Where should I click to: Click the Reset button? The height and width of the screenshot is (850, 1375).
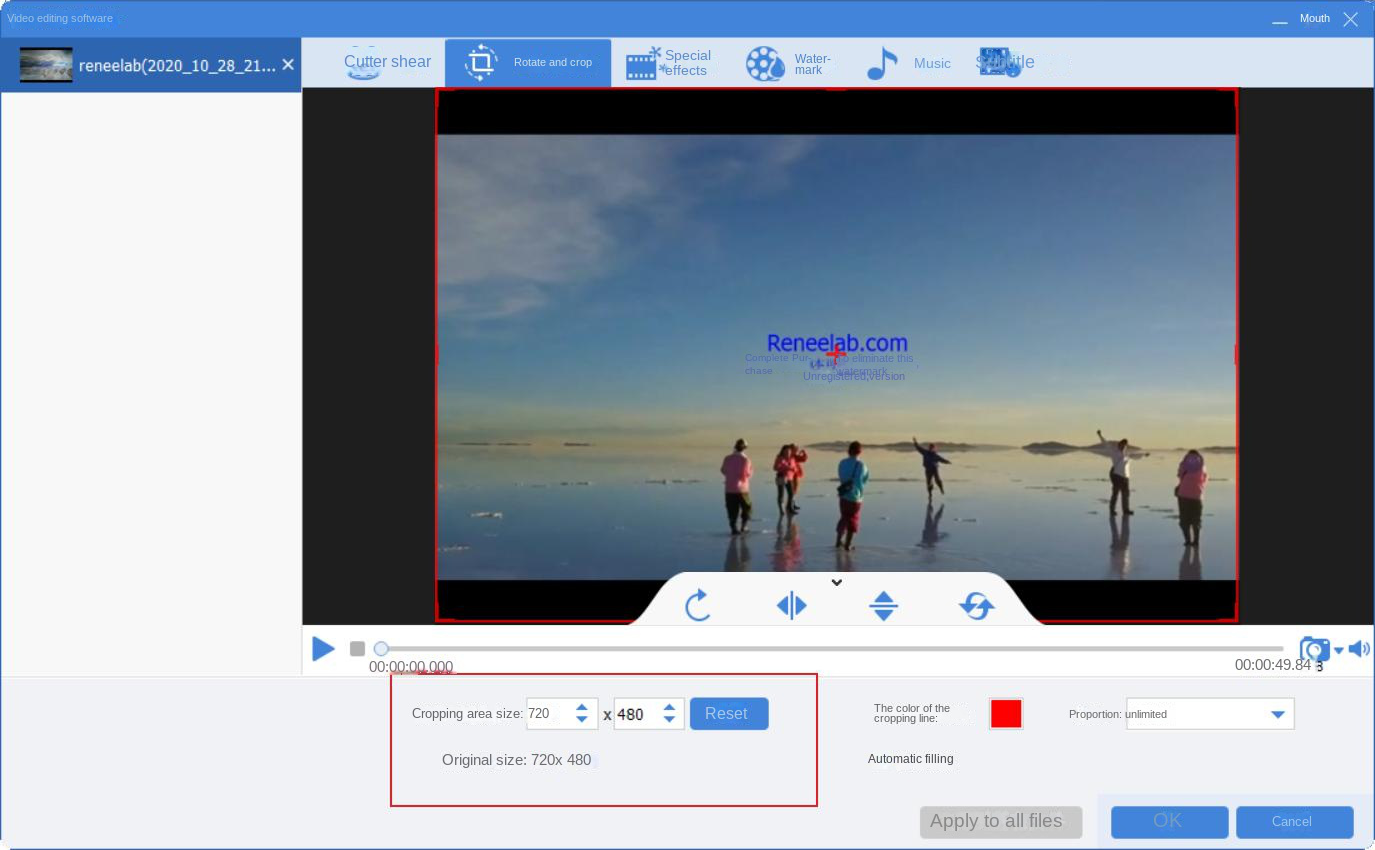point(729,713)
